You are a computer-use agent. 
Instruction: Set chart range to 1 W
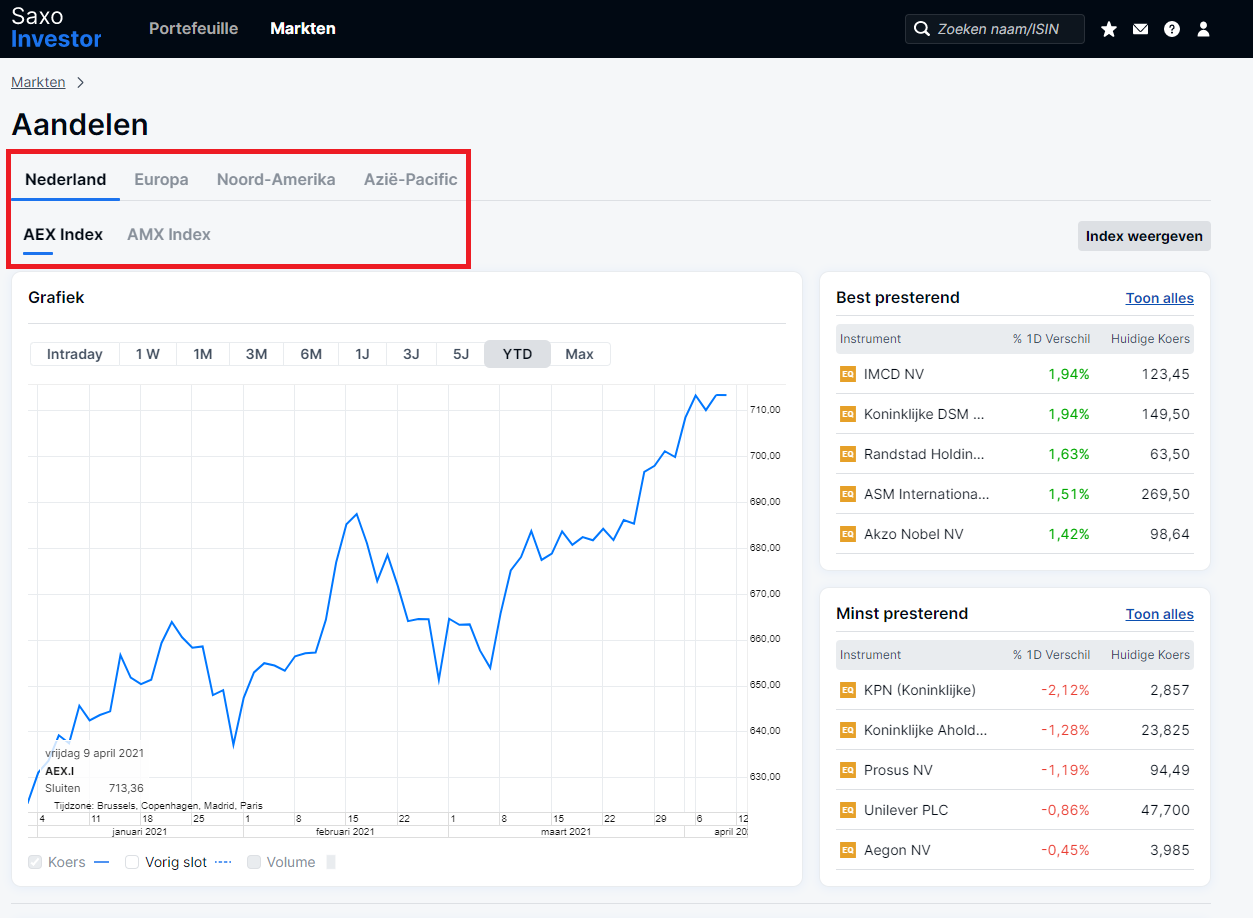(x=148, y=354)
